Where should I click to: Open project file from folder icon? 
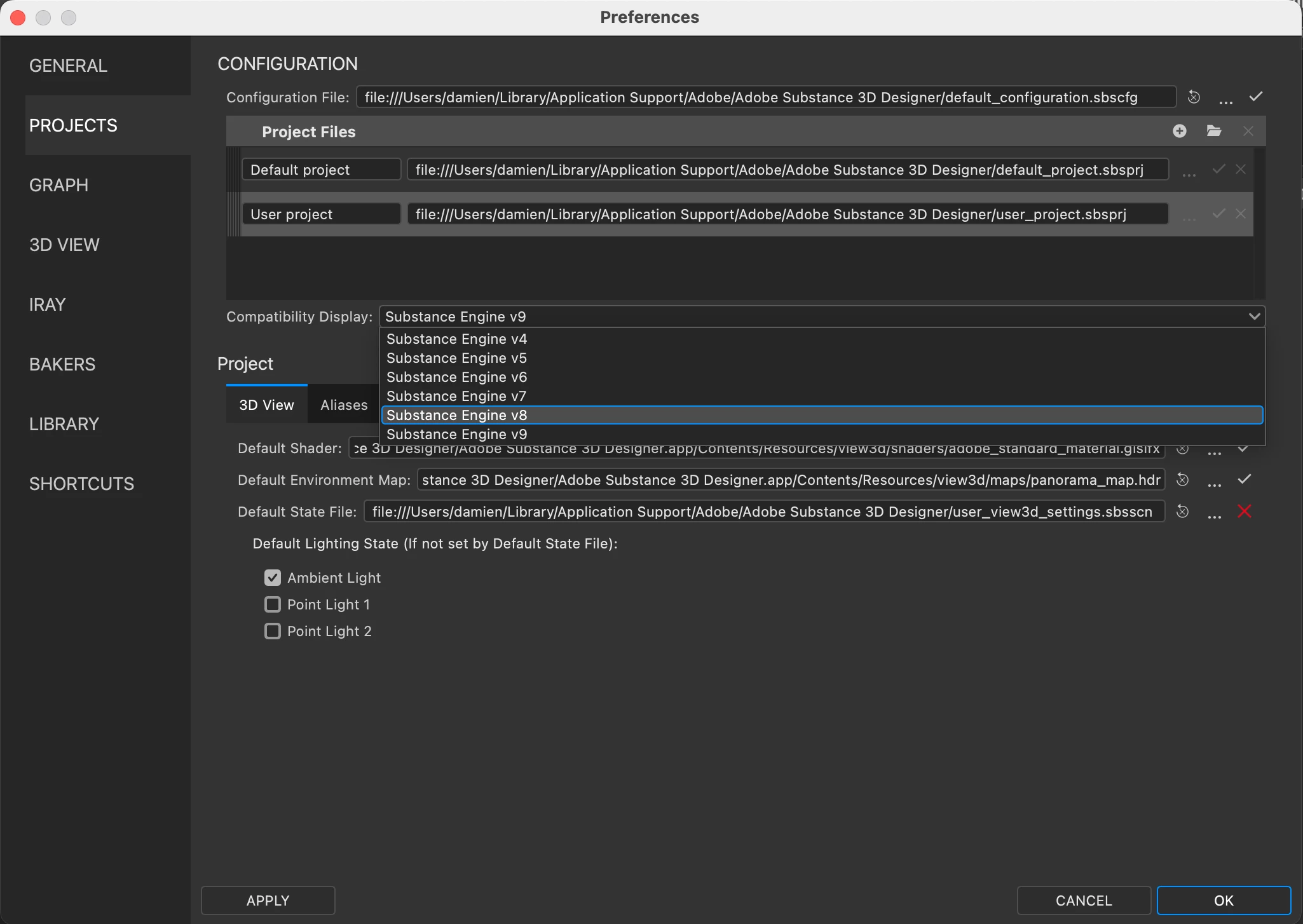(x=1213, y=131)
